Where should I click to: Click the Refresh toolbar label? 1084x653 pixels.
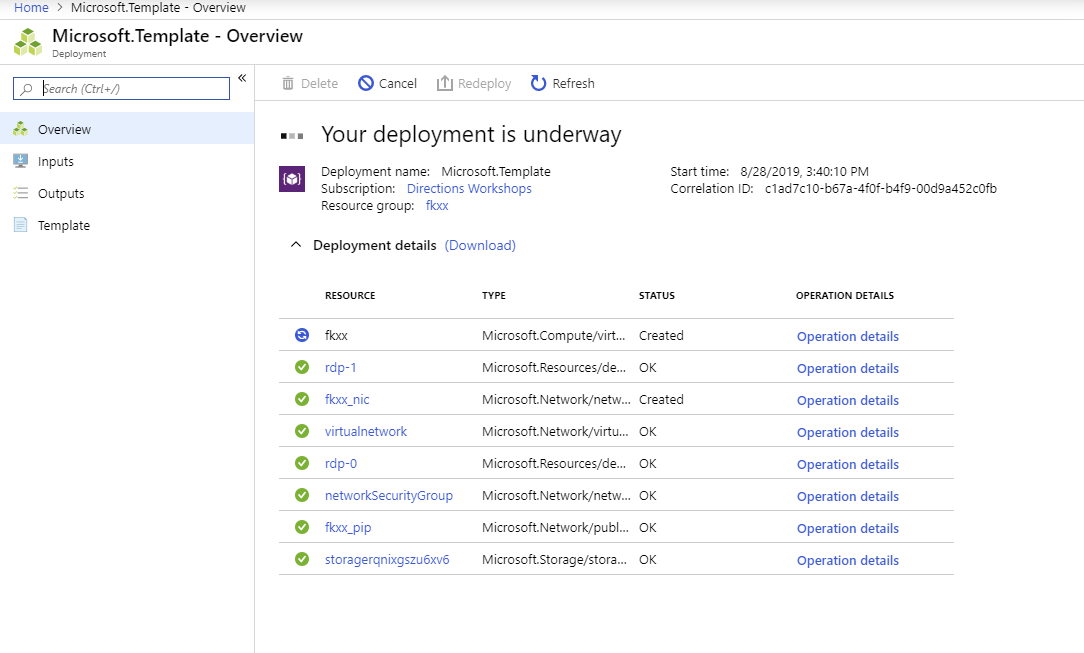pyautogui.click(x=573, y=84)
